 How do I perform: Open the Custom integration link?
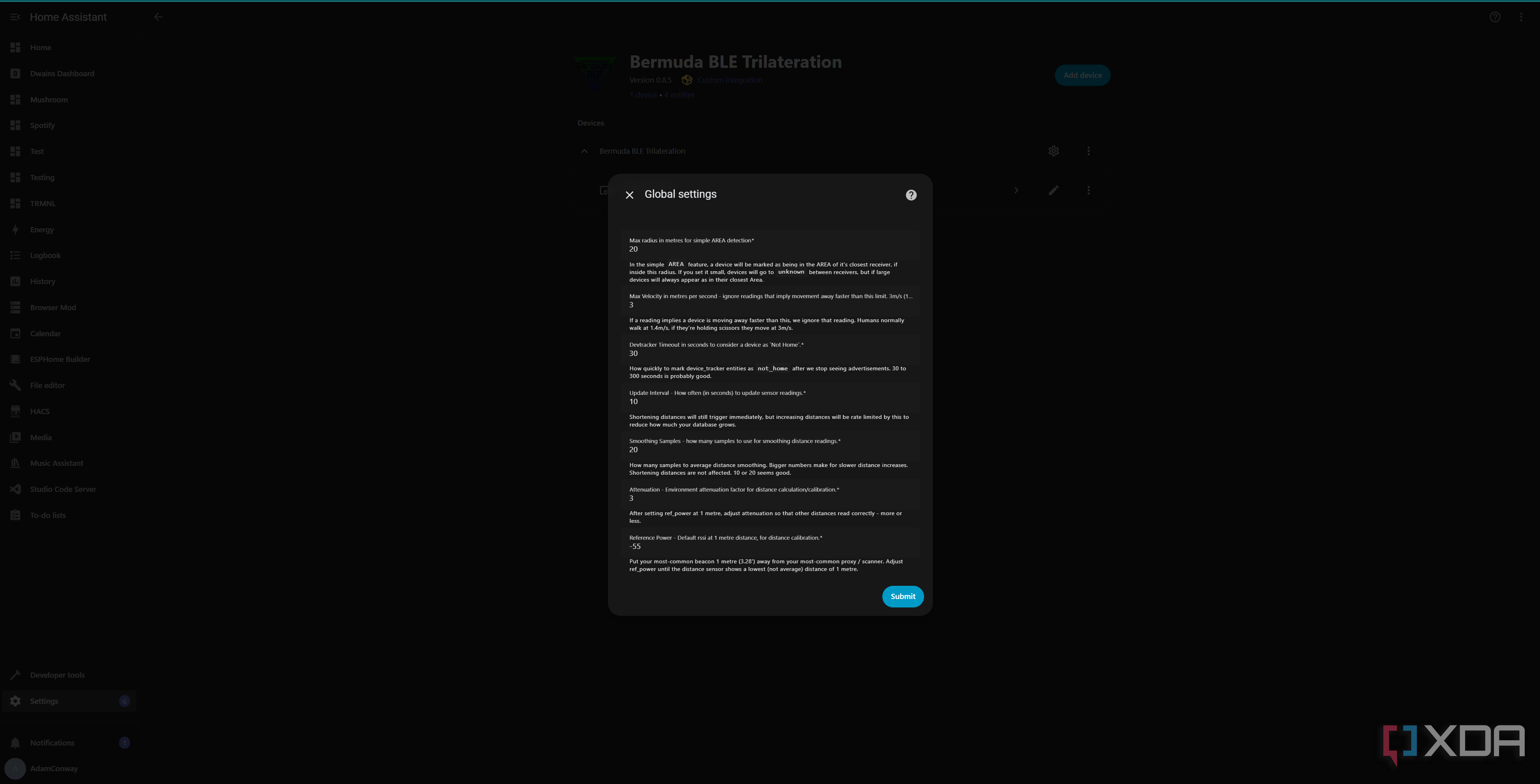729,80
